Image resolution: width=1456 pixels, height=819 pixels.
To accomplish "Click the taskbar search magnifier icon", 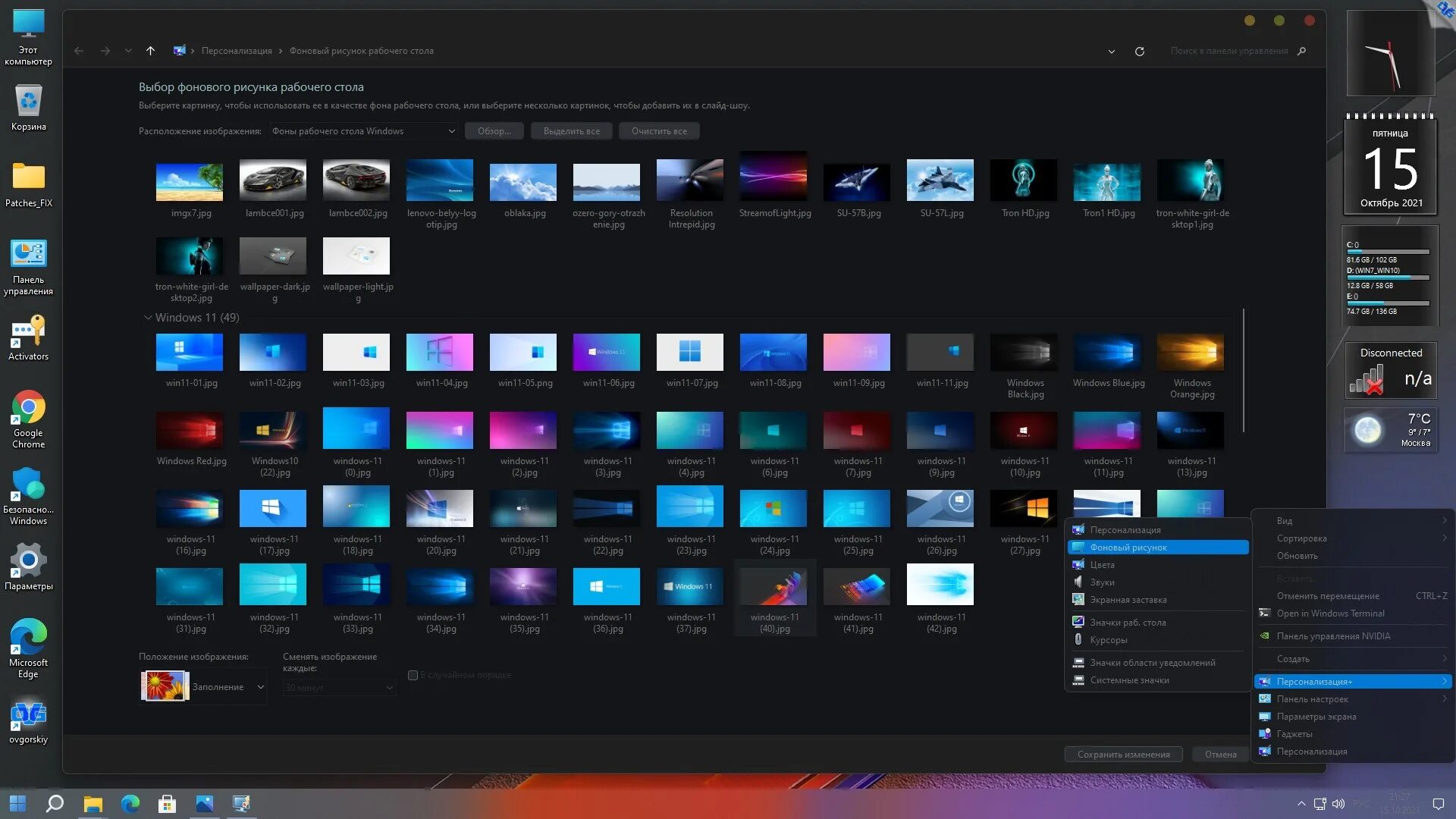I will click(x=55, y=804).
